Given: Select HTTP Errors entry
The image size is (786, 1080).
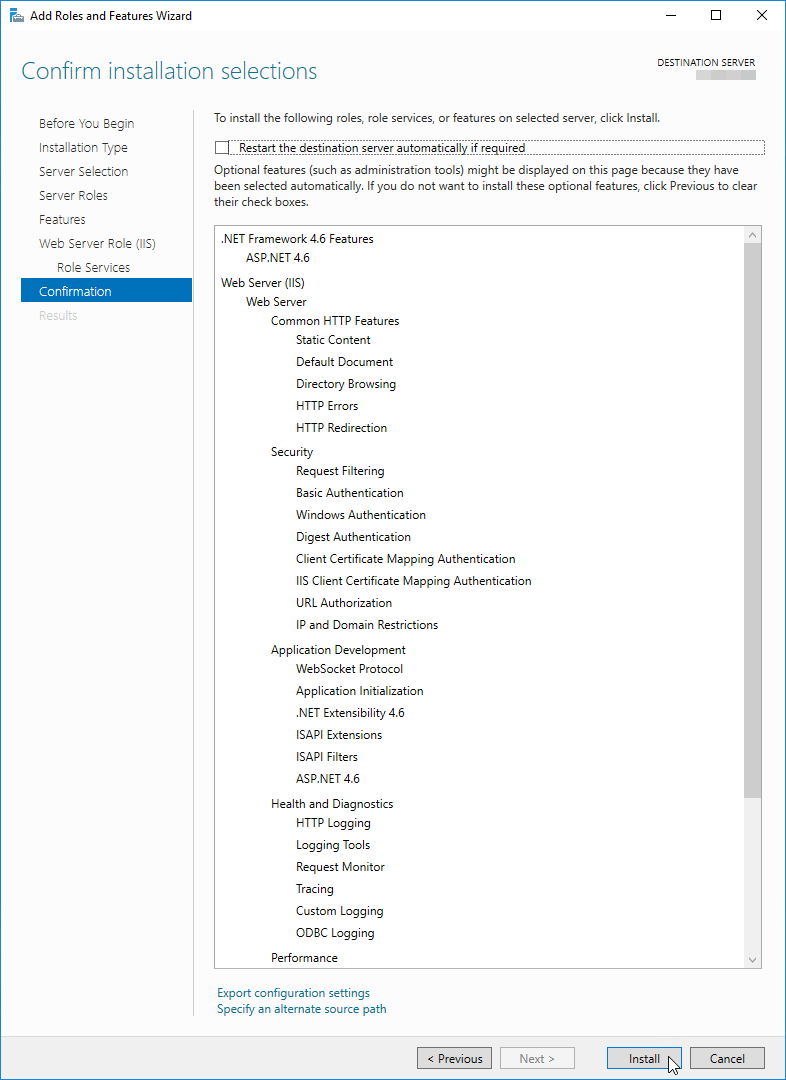Looking at the screenshot, I should [x=327, y=406].
